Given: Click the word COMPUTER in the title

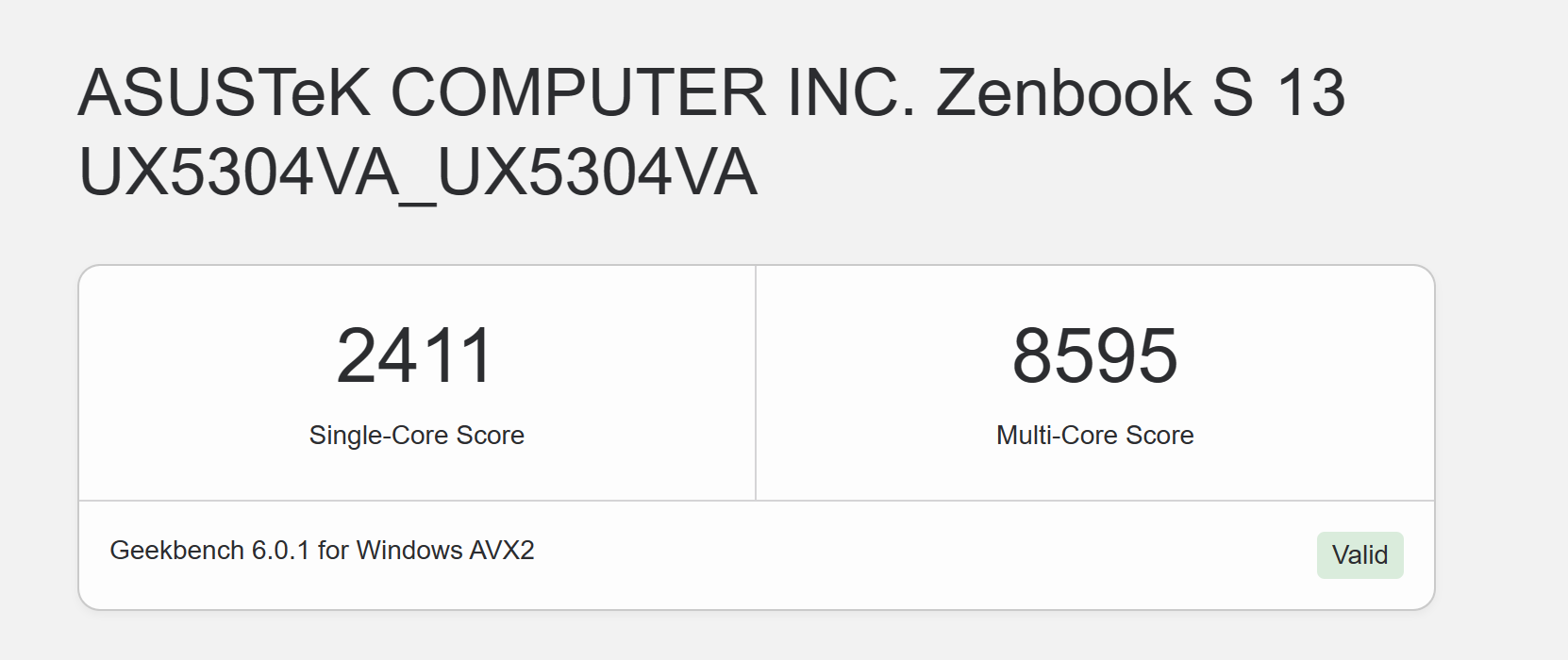Looking at the screenshot, I should 577,92.
